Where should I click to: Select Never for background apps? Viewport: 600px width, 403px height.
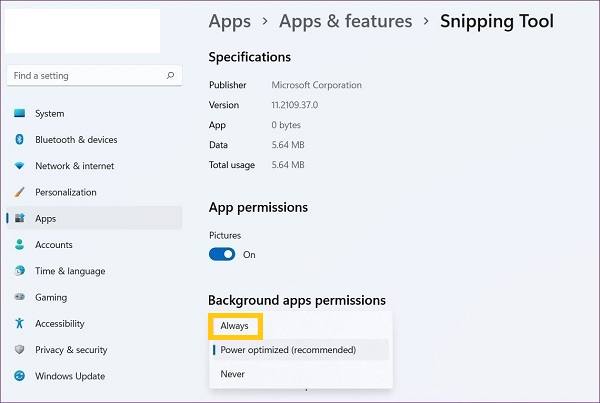pos(300,374)
